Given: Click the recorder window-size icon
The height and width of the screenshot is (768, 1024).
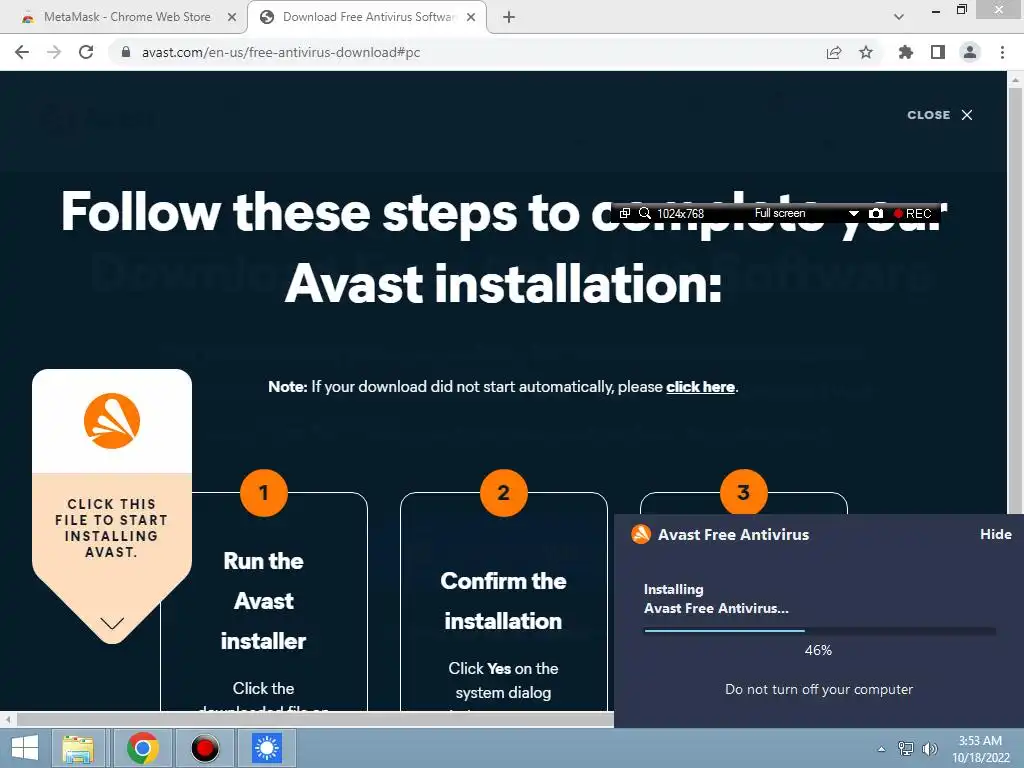Looking at the screenshot, I should pyautogui.click(x=624, y=214).
